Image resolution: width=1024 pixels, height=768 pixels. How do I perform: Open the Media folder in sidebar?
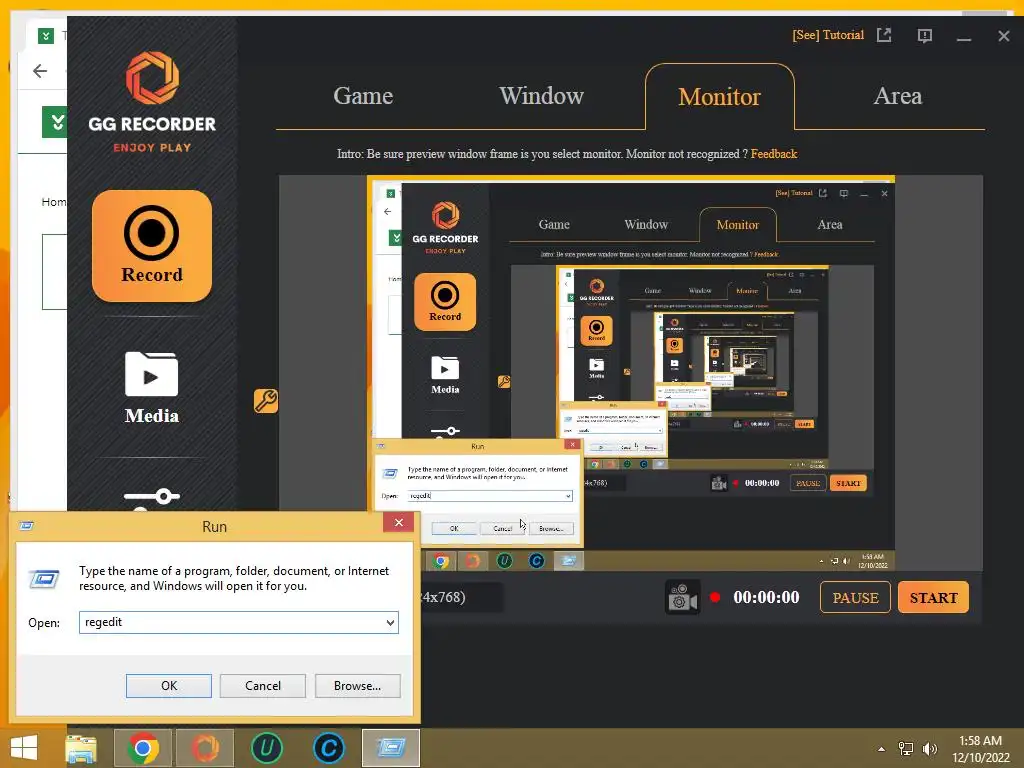pos(152,388)
